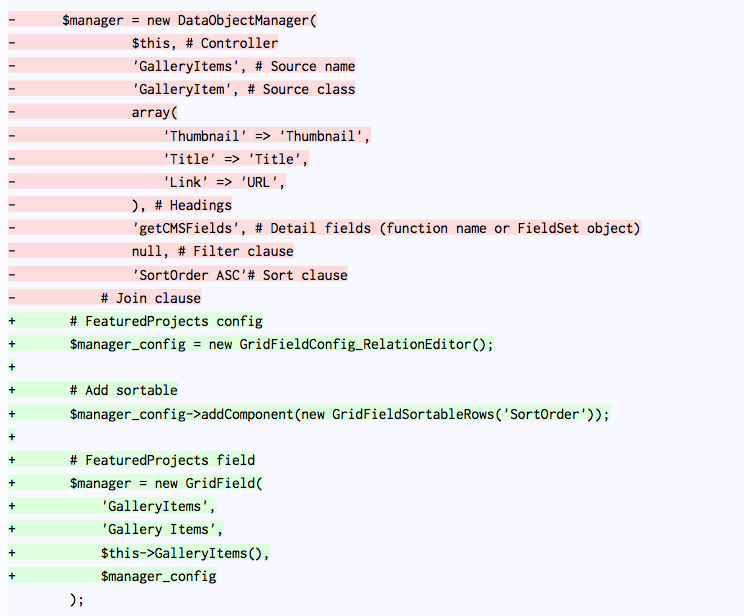Screen dimensions: 744x616
Task: Click the removed line creating DataObjectManager
Action: [194, 20]
